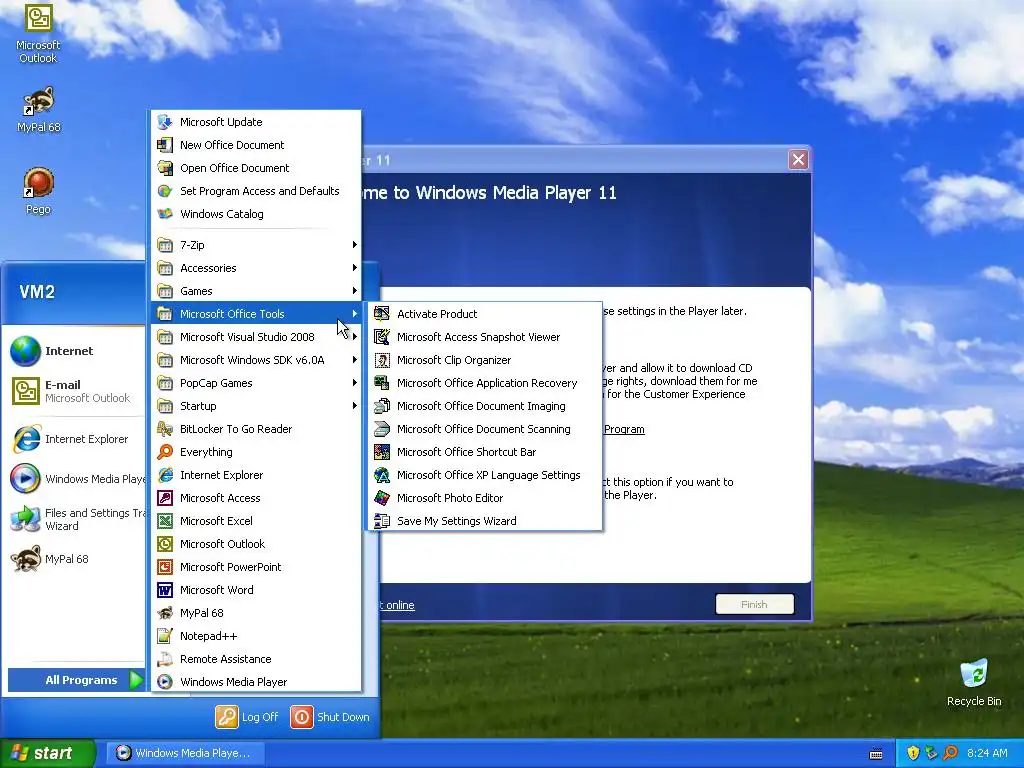Open Microsoft Office Document Scanning

[485, 429]
